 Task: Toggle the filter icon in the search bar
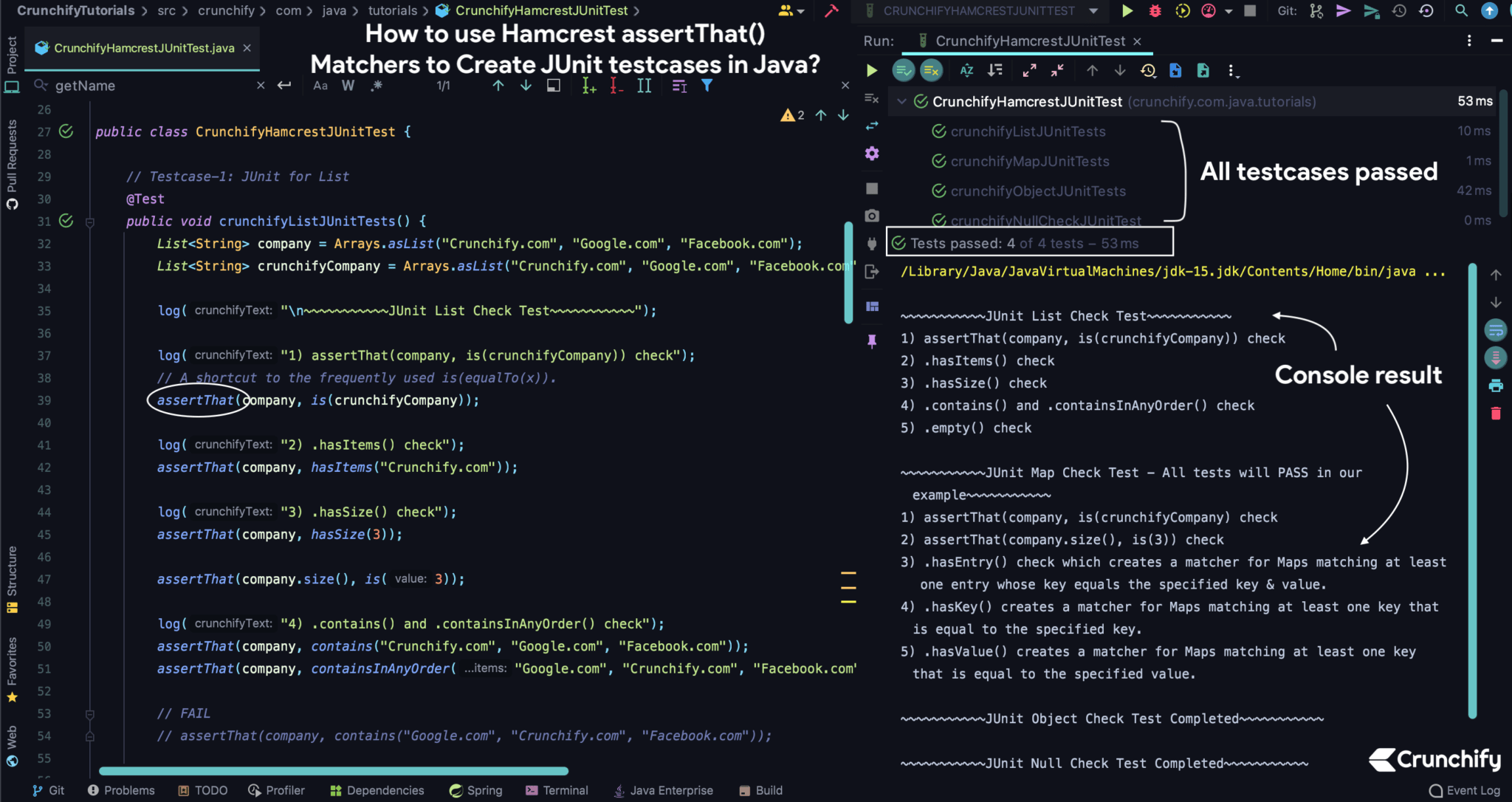point(707,85)
